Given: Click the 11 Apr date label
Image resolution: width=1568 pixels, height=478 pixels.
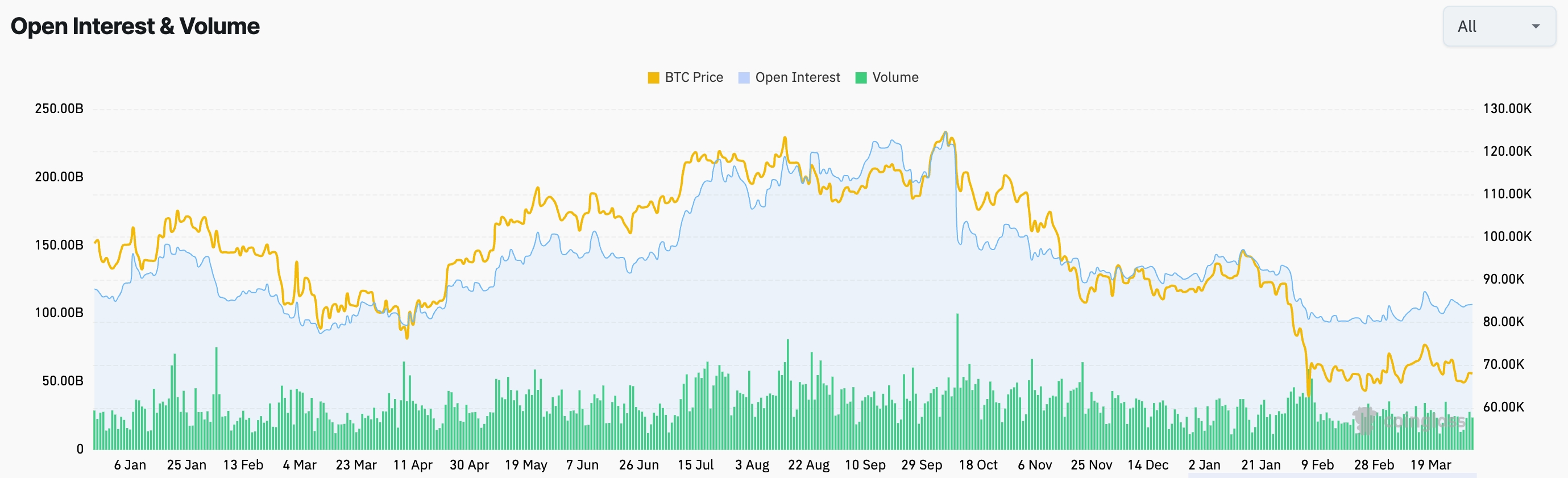Looking at the screenshot, I should pyautogui.click(x=413, y=465).
